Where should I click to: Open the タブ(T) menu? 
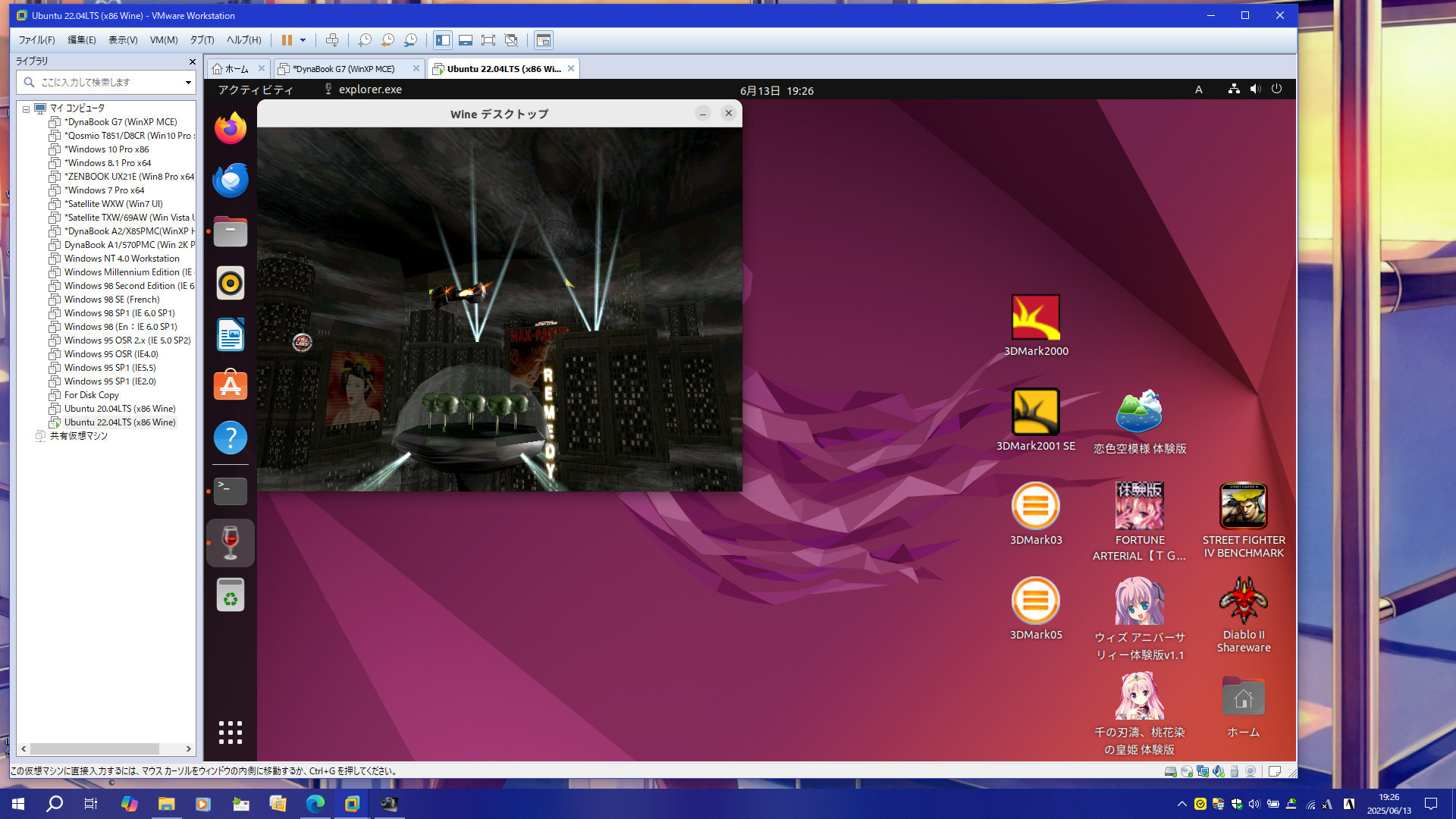(202, 40)
